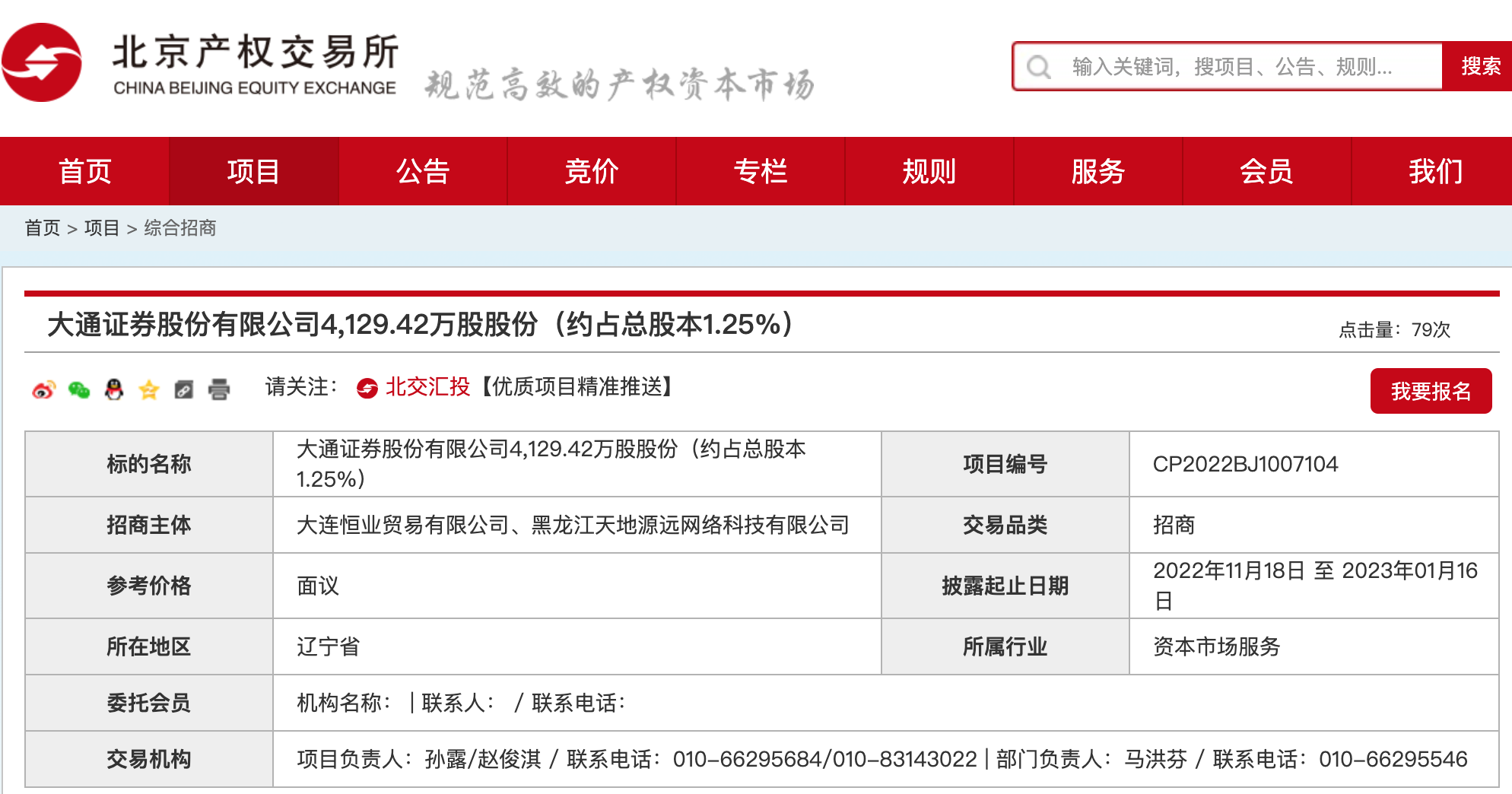Go to 综合招商 in breadcrumb
Screen dimensions: 1512x794
tap(180, 228)
